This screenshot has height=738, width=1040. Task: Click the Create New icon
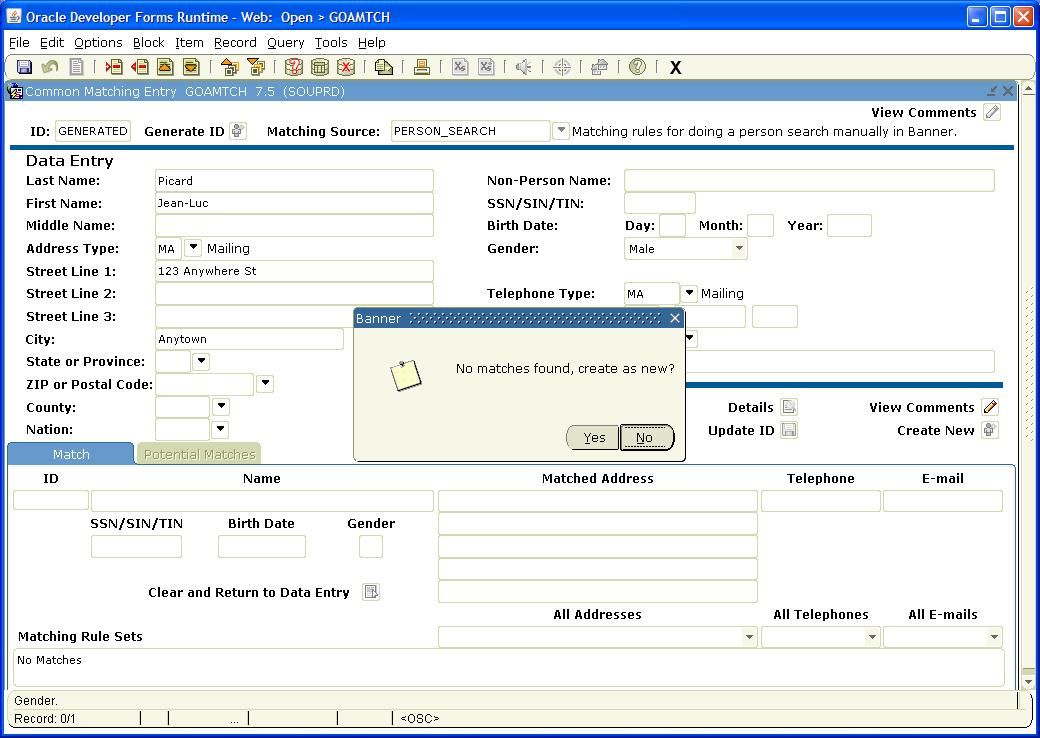coord(990,430)
